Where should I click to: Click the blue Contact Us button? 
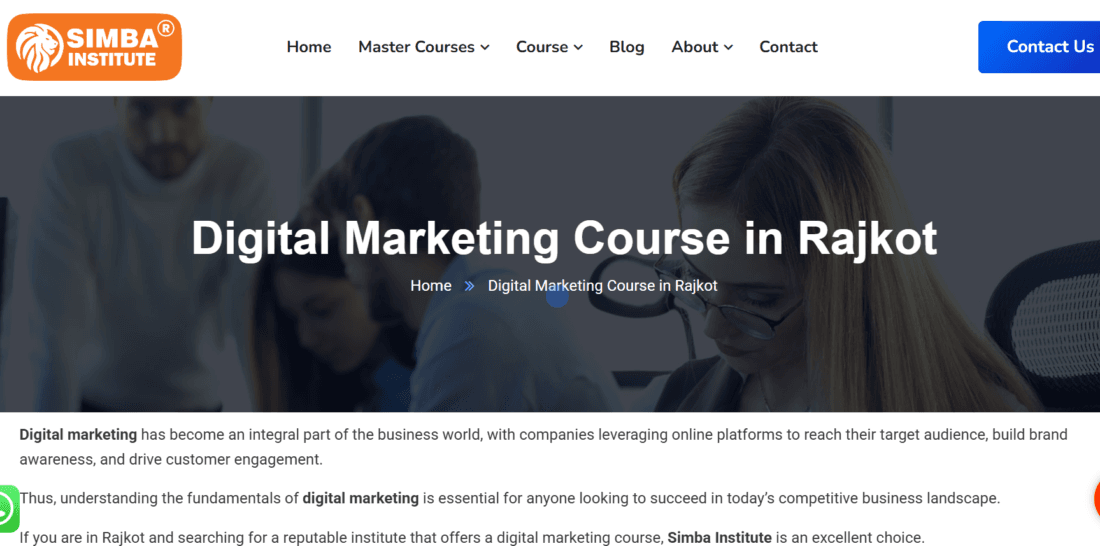(1039, 47)
